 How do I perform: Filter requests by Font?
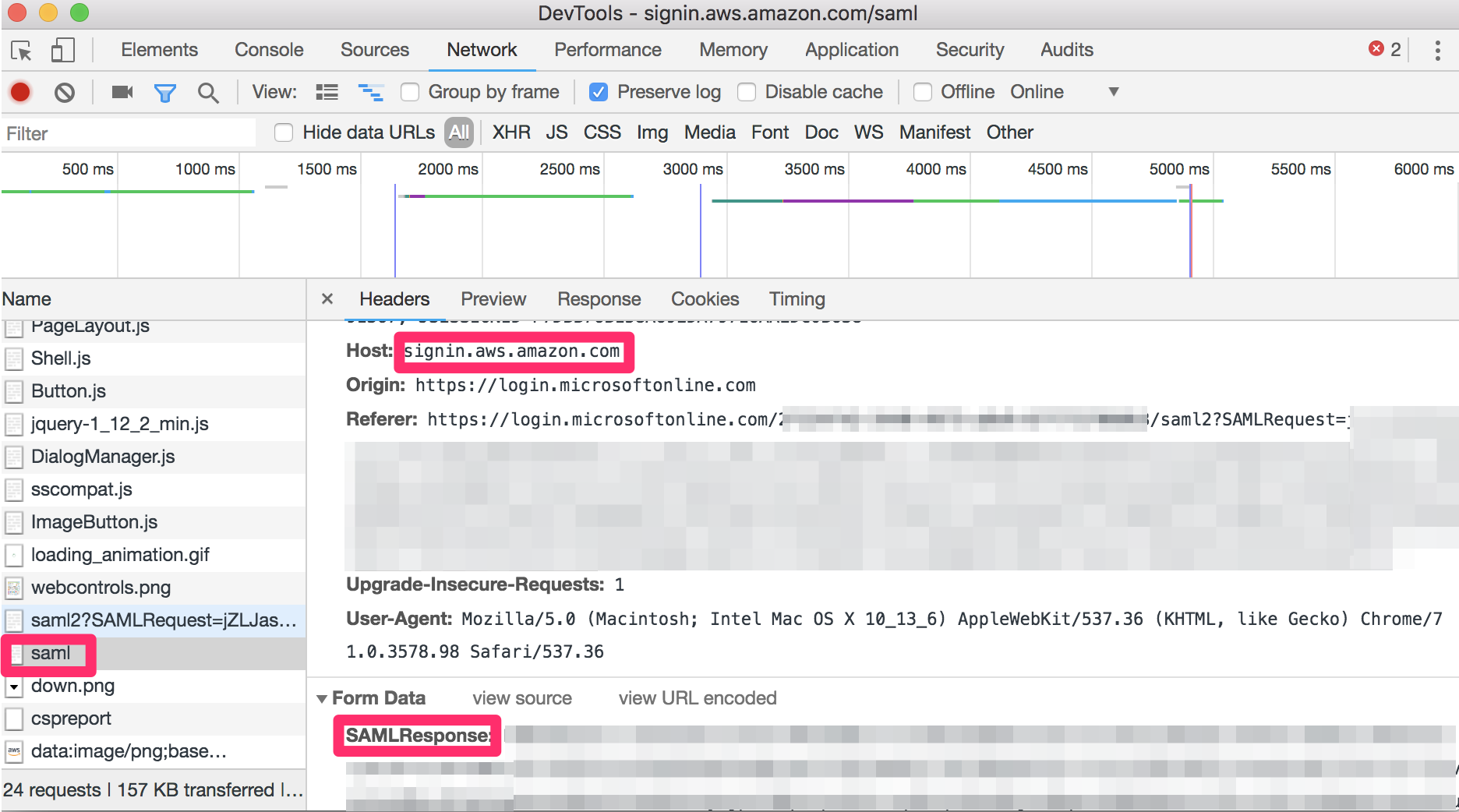tap(770, 132)
